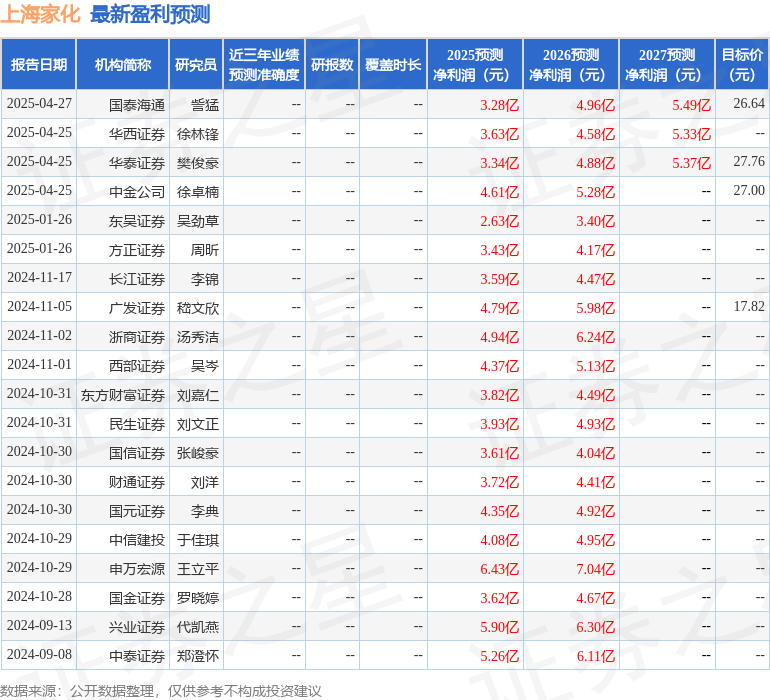Click institution 中信建投

(137, 540)
